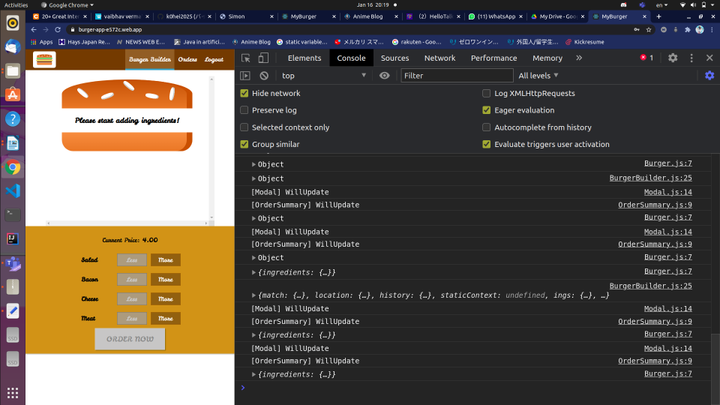Viewport: 720px width, 405px height.
Task: Toggle the device toolbar icon
Action: click(263, 58)
